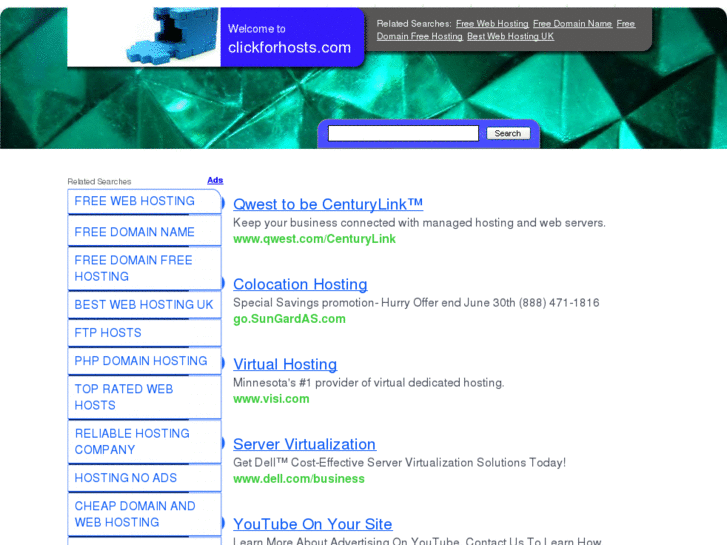This screenshot has width=727, height=545.
Task: Select FREE DOMAIN NAME in sidebar
Action: 144,232
